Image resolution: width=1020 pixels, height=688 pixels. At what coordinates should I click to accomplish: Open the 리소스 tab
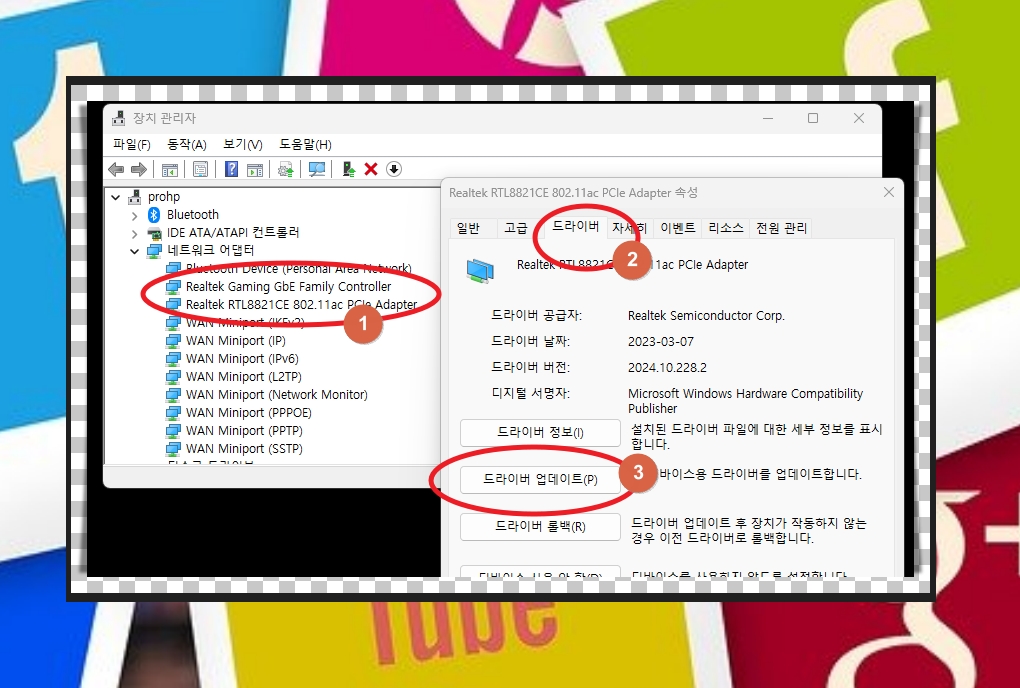[725, 228]
